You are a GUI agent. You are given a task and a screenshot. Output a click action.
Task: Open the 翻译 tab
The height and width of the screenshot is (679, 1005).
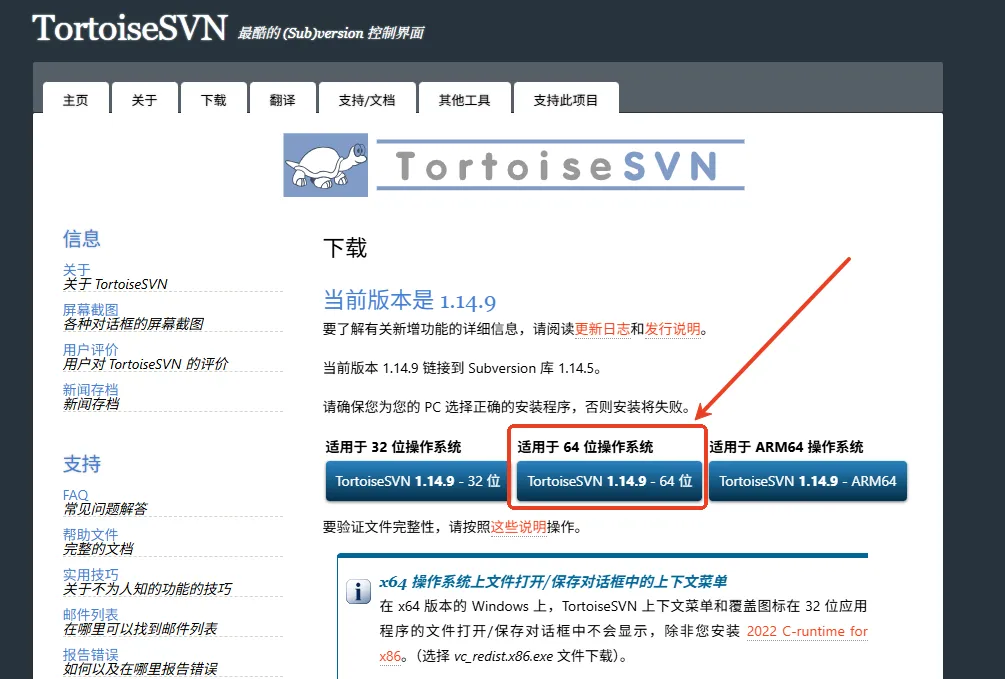click(283, 100)
